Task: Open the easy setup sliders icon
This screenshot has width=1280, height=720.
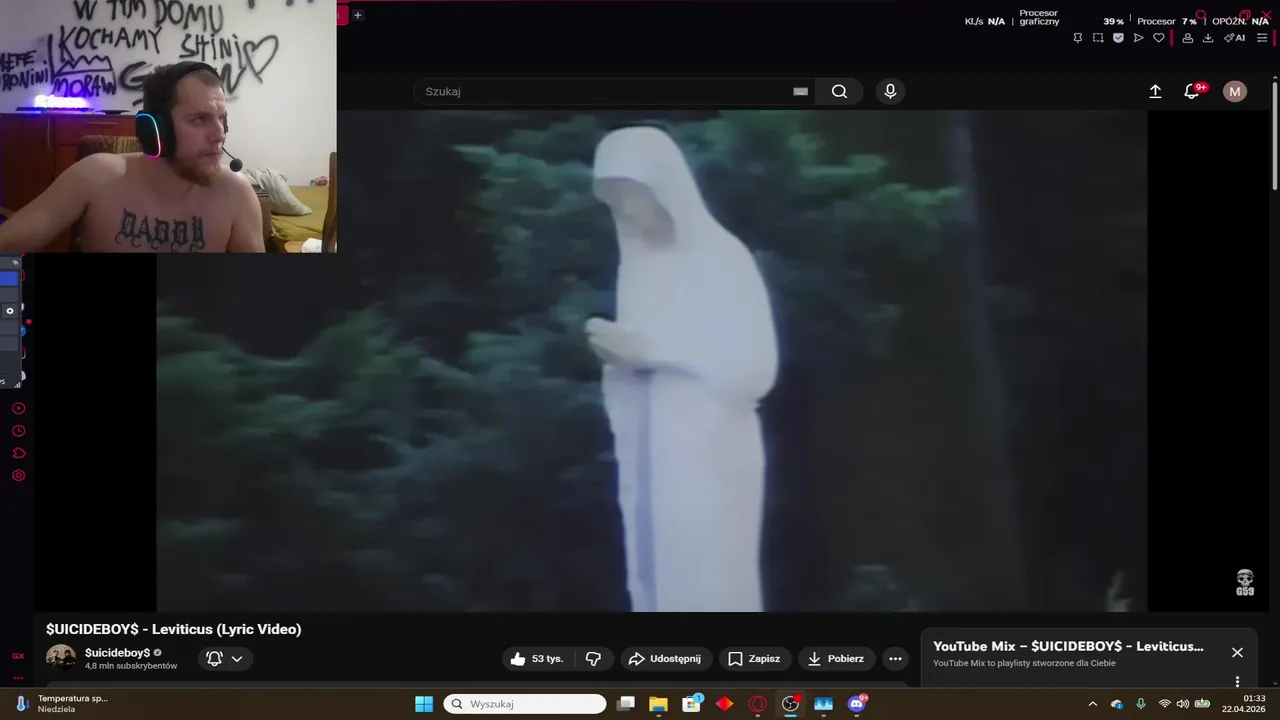Action: [1262, 38]
